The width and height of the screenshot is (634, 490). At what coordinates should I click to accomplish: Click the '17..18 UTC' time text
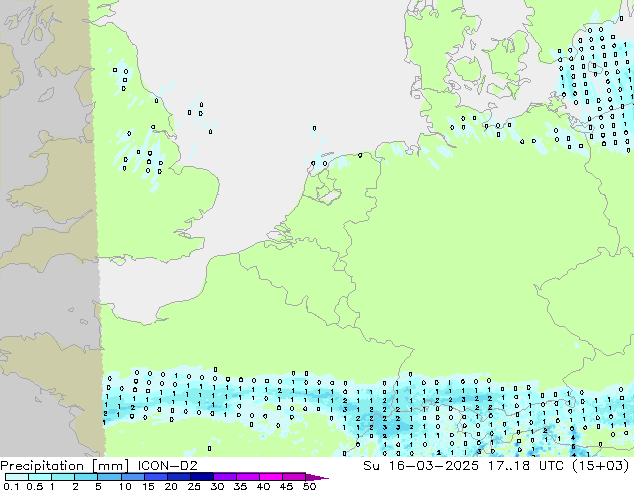tap(526, 466)
